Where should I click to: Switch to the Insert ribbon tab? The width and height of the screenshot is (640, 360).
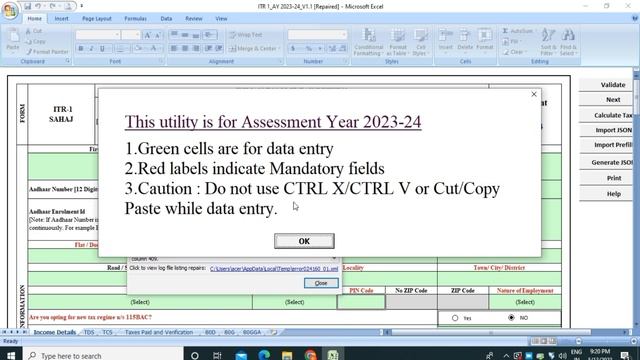62,18
